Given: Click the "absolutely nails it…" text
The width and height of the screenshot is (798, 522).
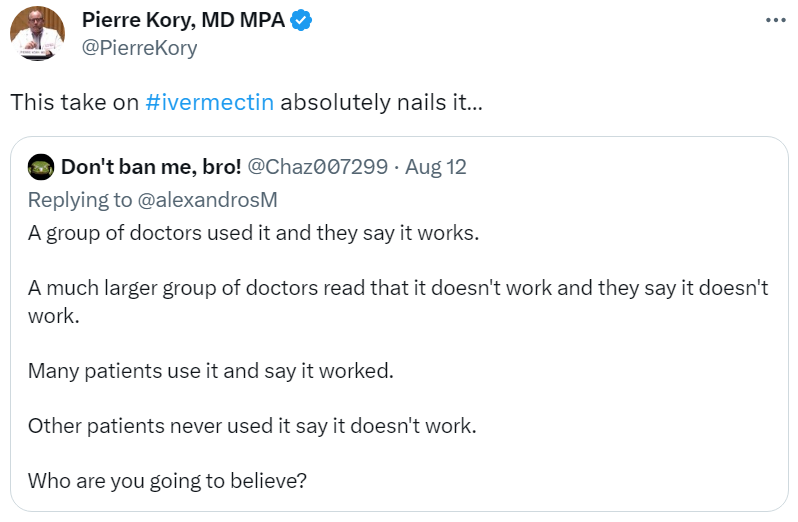Looking at the screenshot, I should point(382,103).
